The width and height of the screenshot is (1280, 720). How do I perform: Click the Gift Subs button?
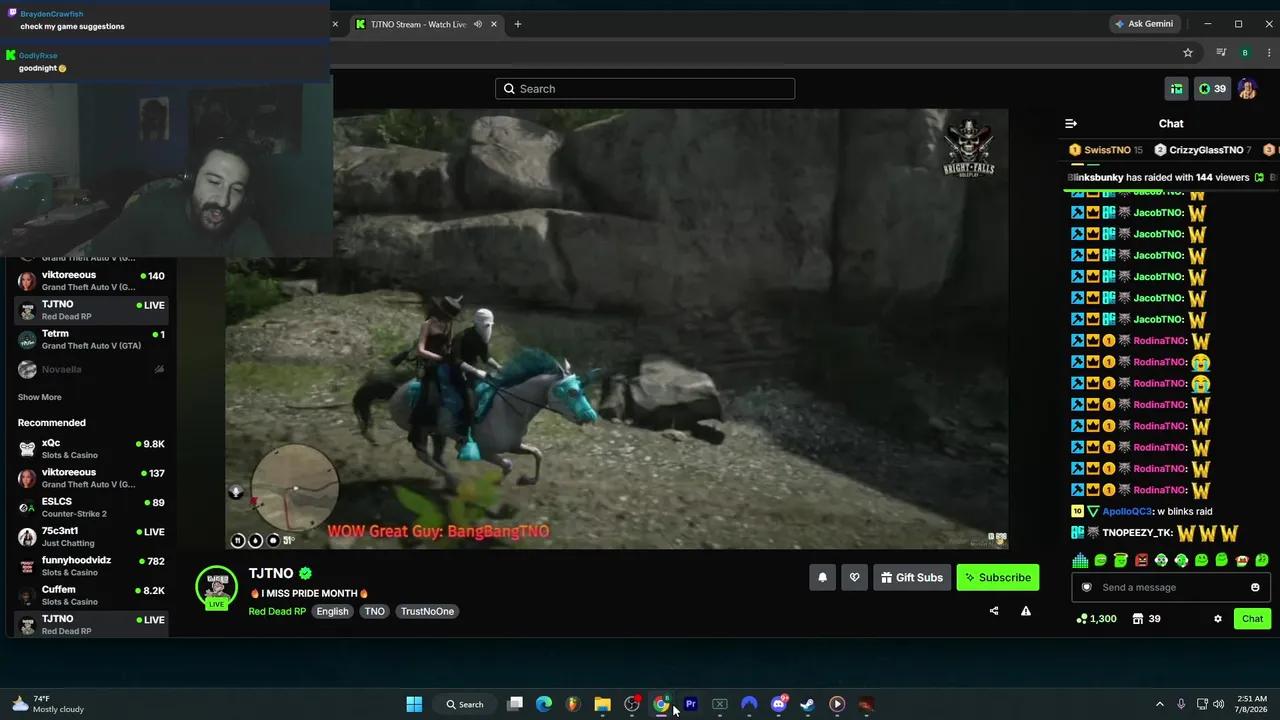tap(911, 577)
